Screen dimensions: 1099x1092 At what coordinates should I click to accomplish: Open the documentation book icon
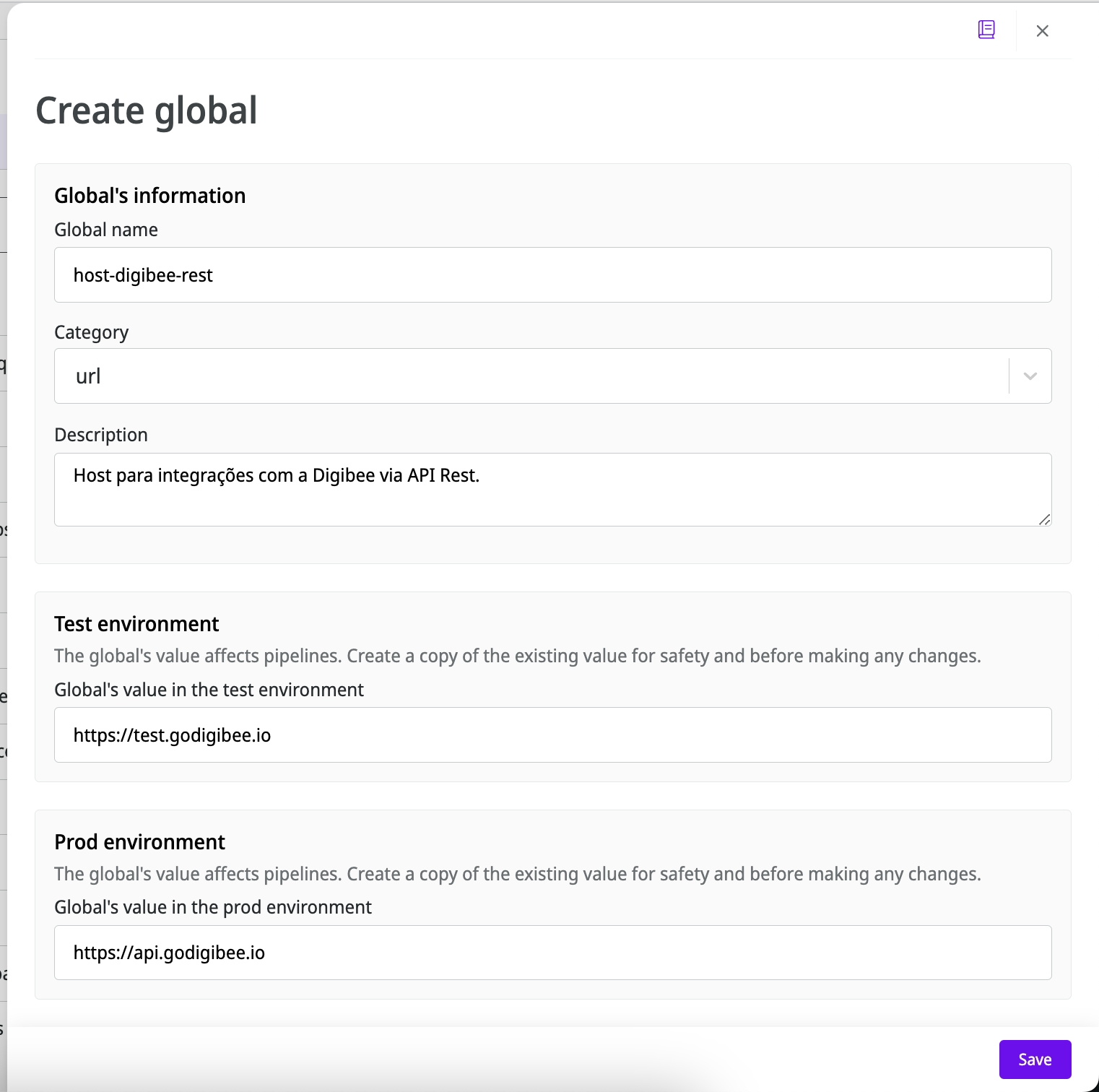coord(986,30)
